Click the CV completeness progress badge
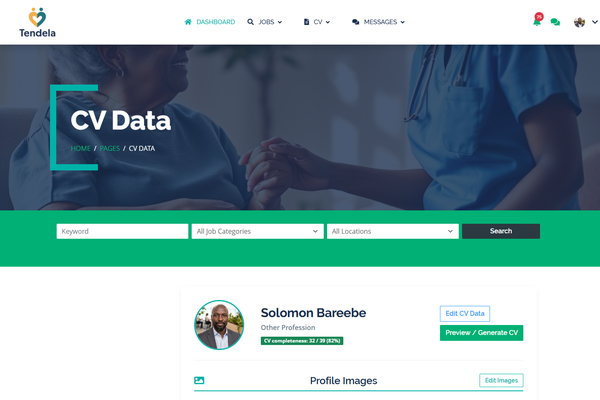 point(302,341)
